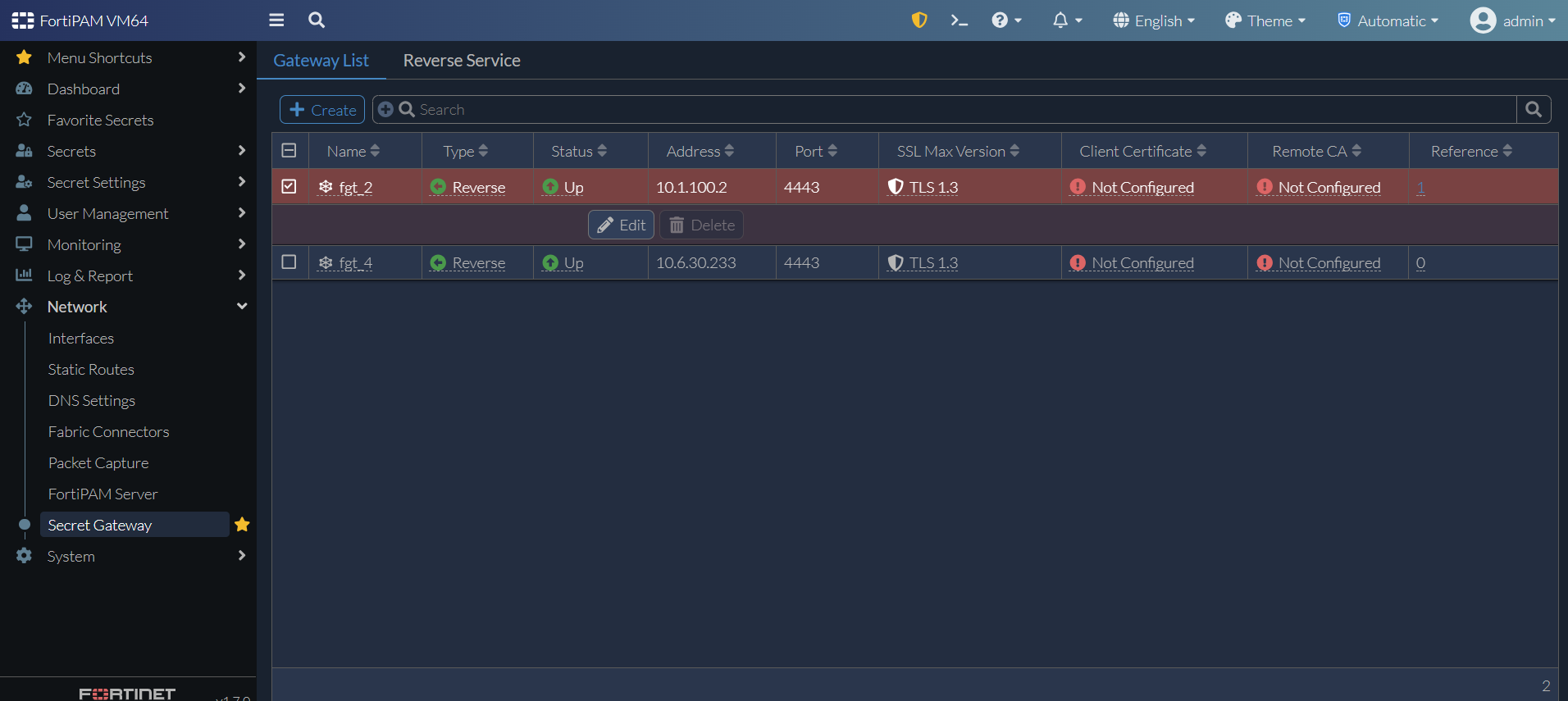Sort by Remote CA column
The image size is (1568, 701).
[x=1317, y=151]
